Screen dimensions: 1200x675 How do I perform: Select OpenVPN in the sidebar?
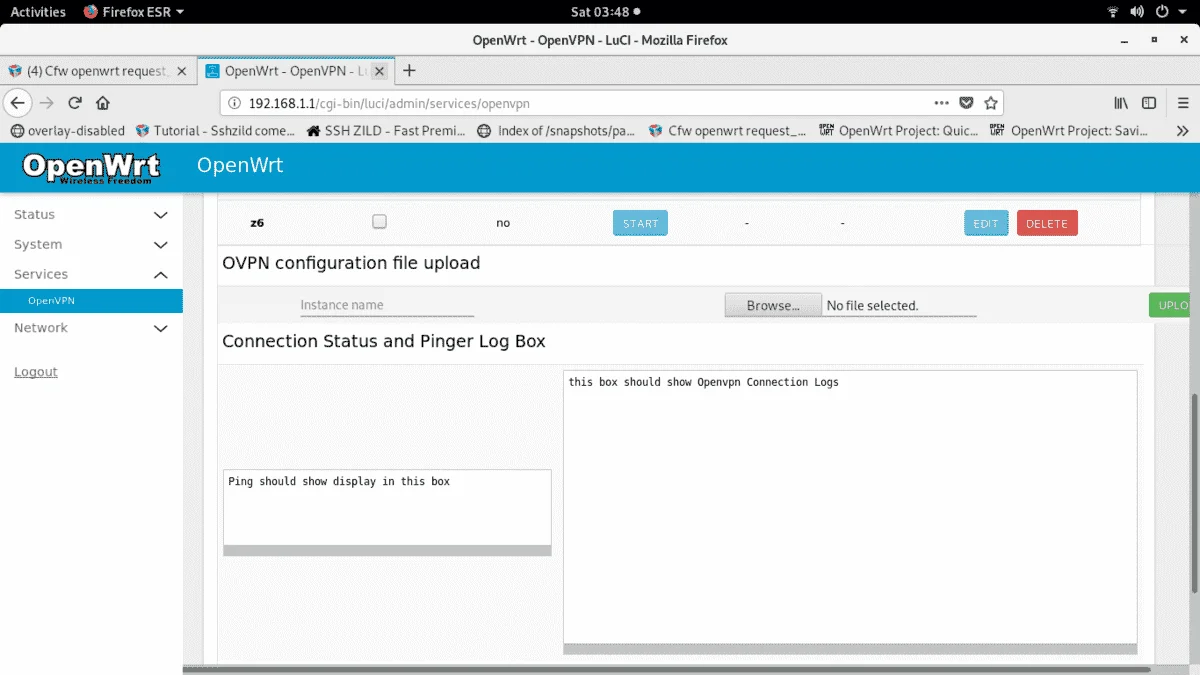(91, 301)
